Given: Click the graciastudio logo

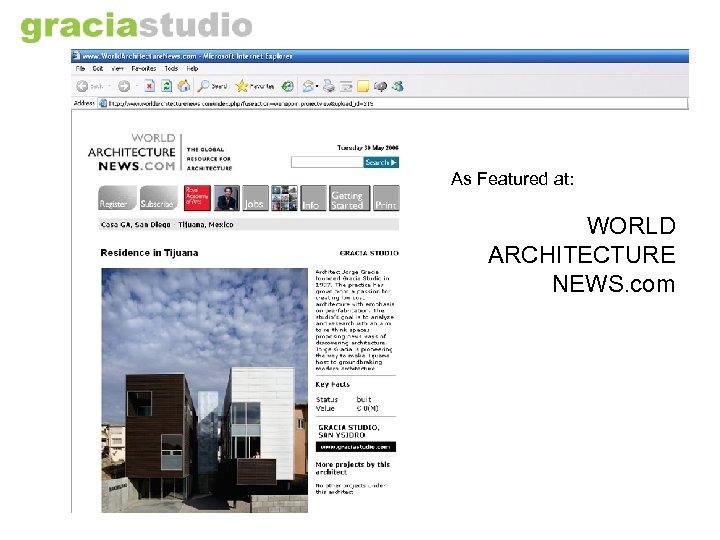Looking at the screenshot, I should [x=136, y=26].
